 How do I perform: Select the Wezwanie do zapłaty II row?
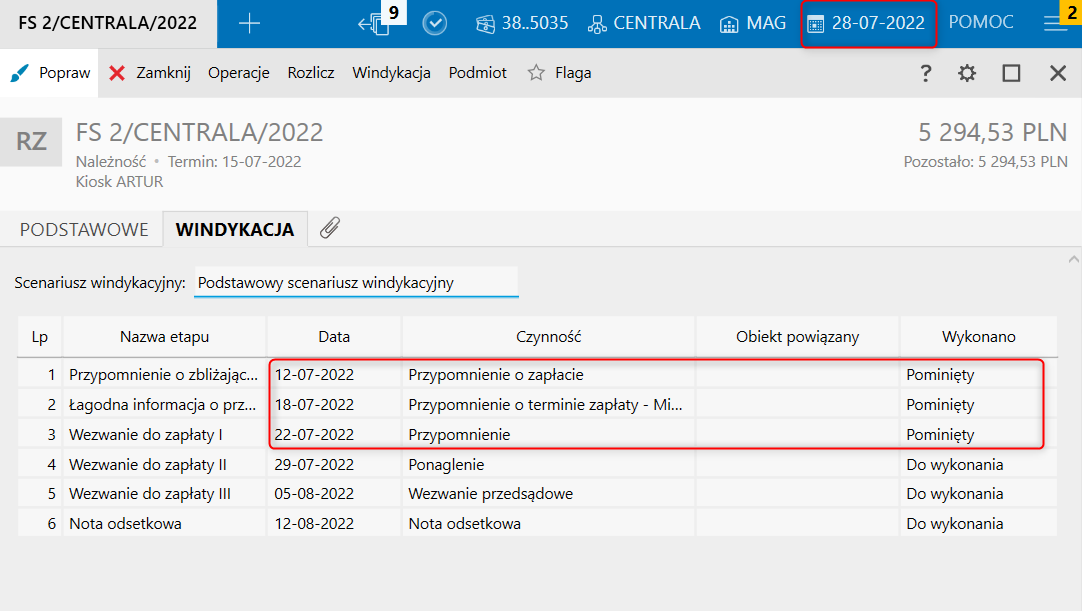click(x=537, y=464)
